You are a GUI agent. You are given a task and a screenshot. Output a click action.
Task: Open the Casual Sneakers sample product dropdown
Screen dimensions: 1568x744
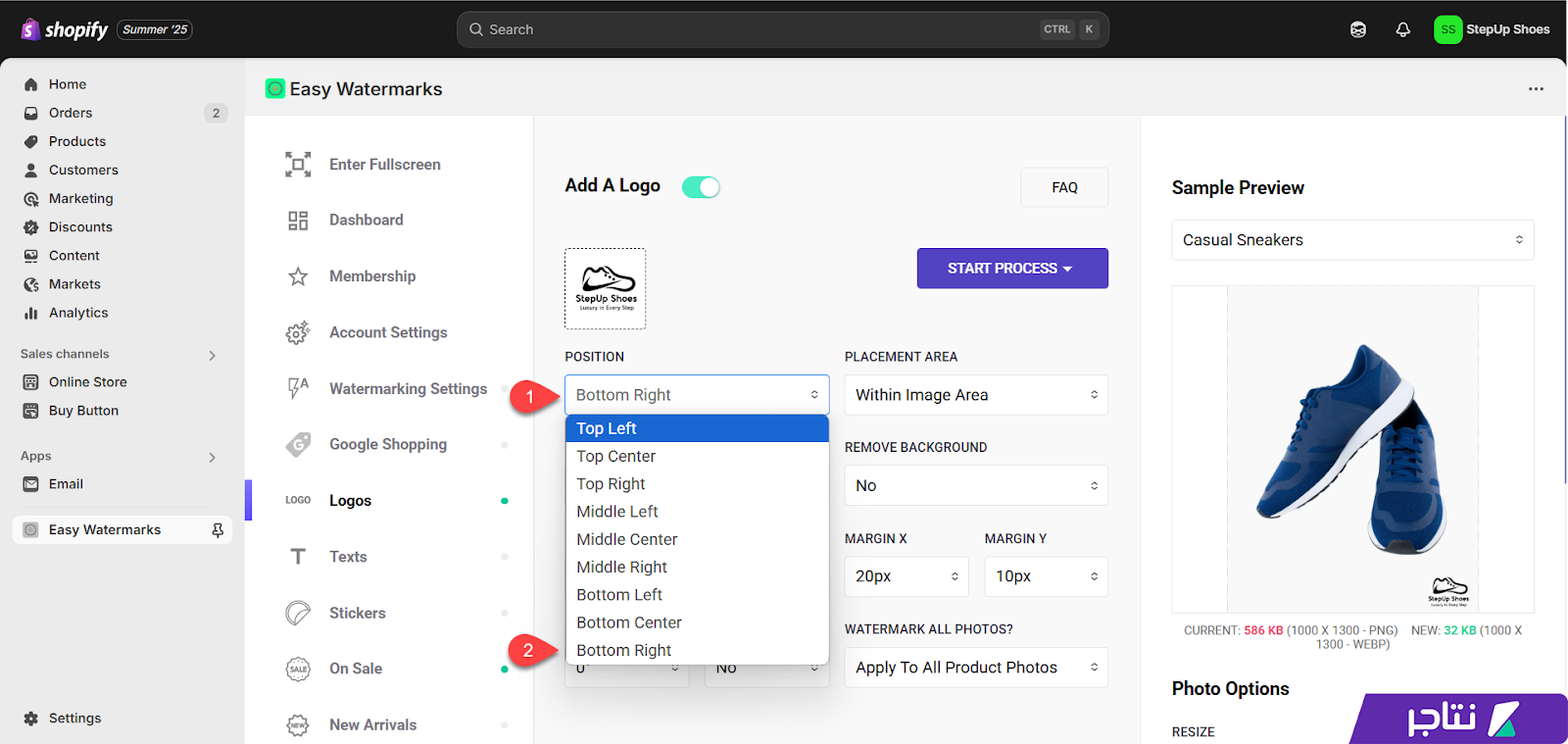point(1352,240)
